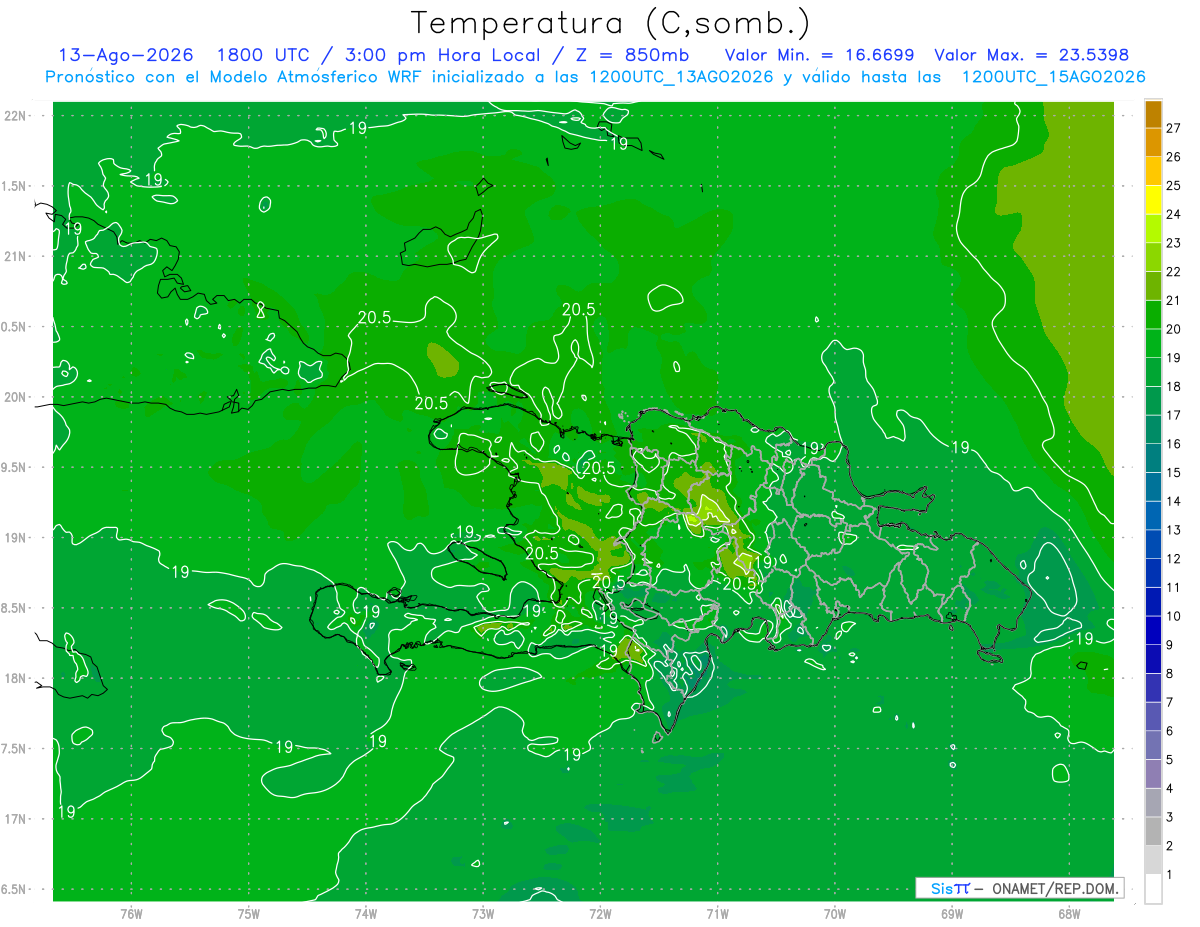Click the colorbar legend value 27
Image resolution: width=1200 pixels, height=927 pixels.
pyautogui.click(x=1174, y=127)
